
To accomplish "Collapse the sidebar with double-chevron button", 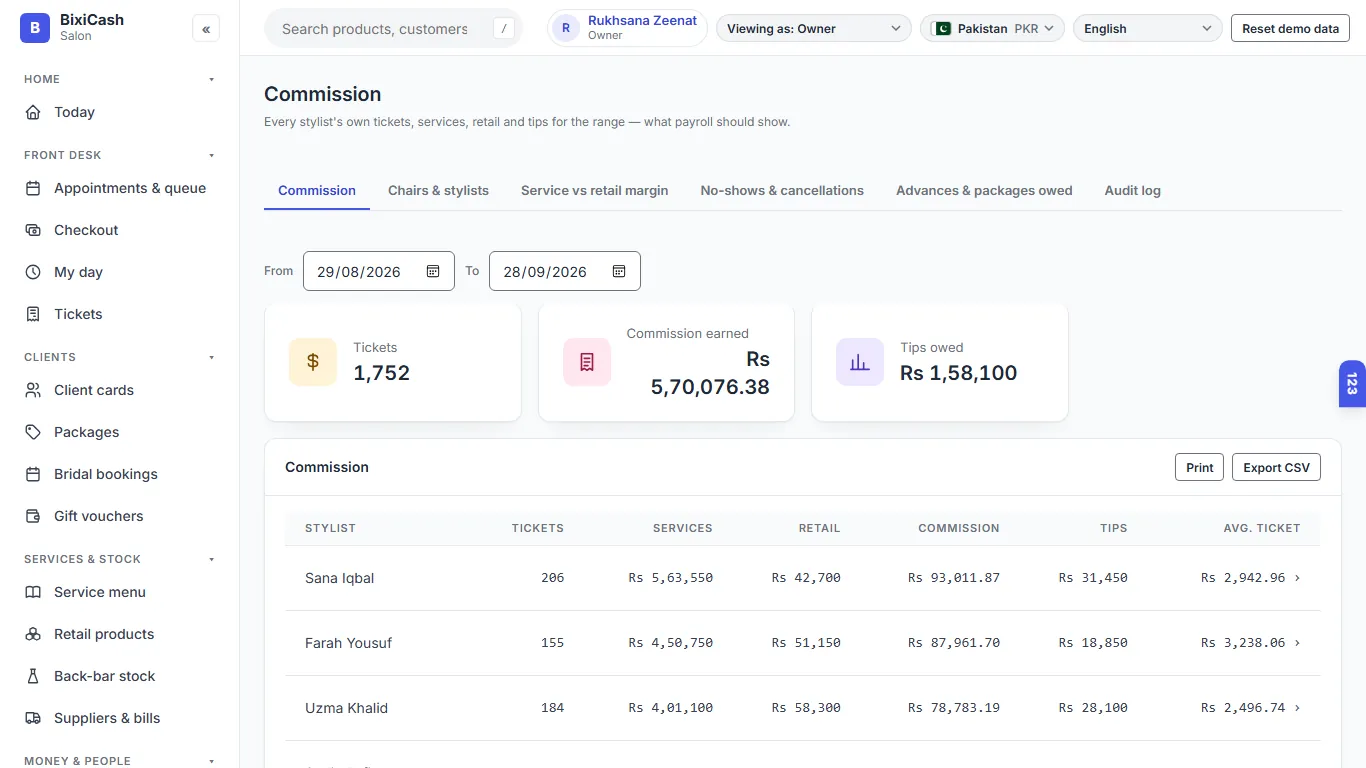I will (x=206, y=29).
